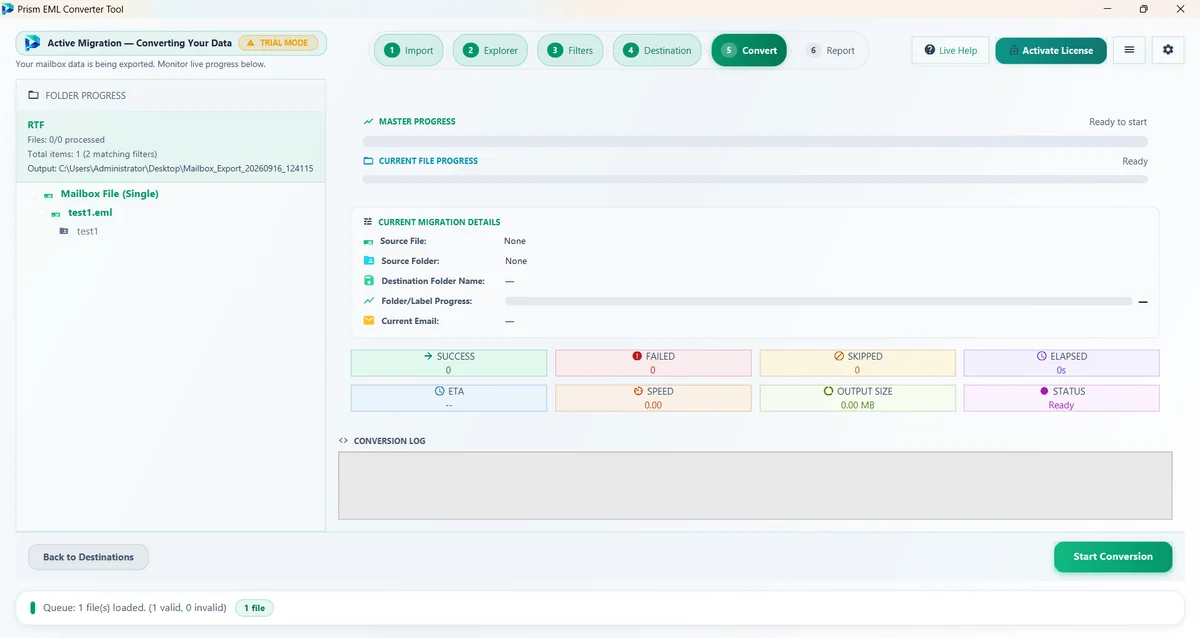1200x638 pixels.
Task: Click the Folder/Label Progress bar
Action: point(818,301)
